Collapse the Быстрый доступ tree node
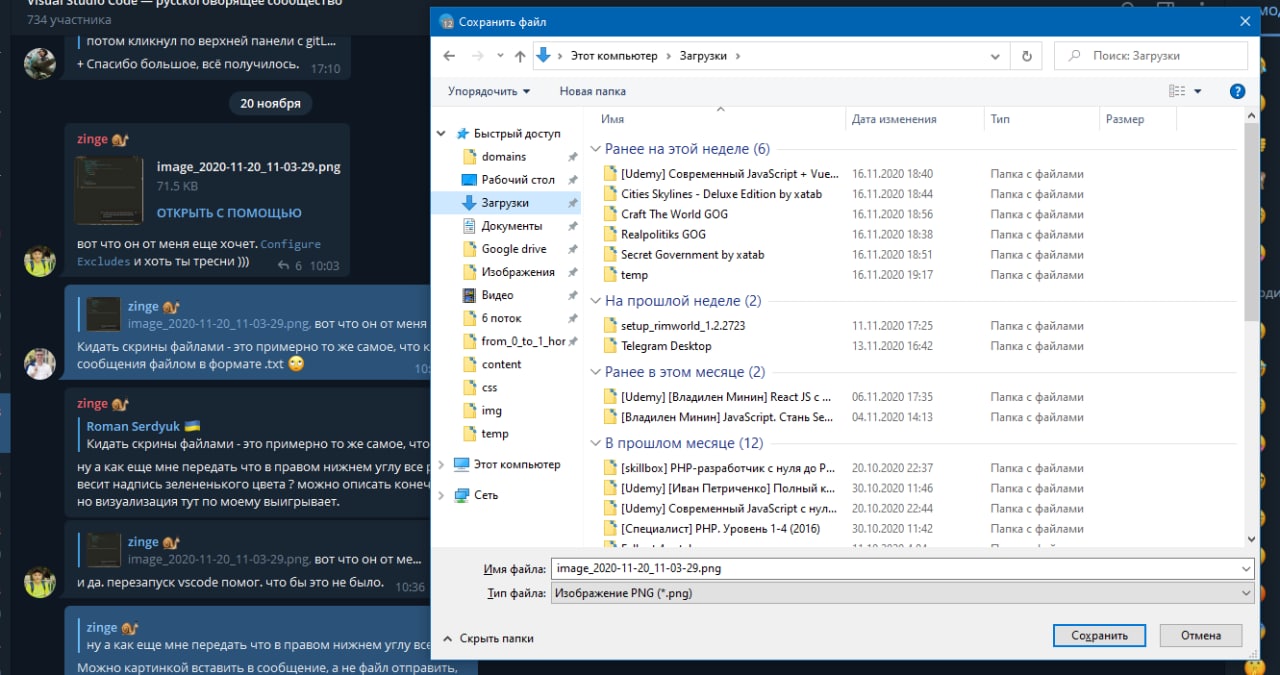Image resolution: width=1280 pixels, height=675 pixels. click(x=442, y=133)
